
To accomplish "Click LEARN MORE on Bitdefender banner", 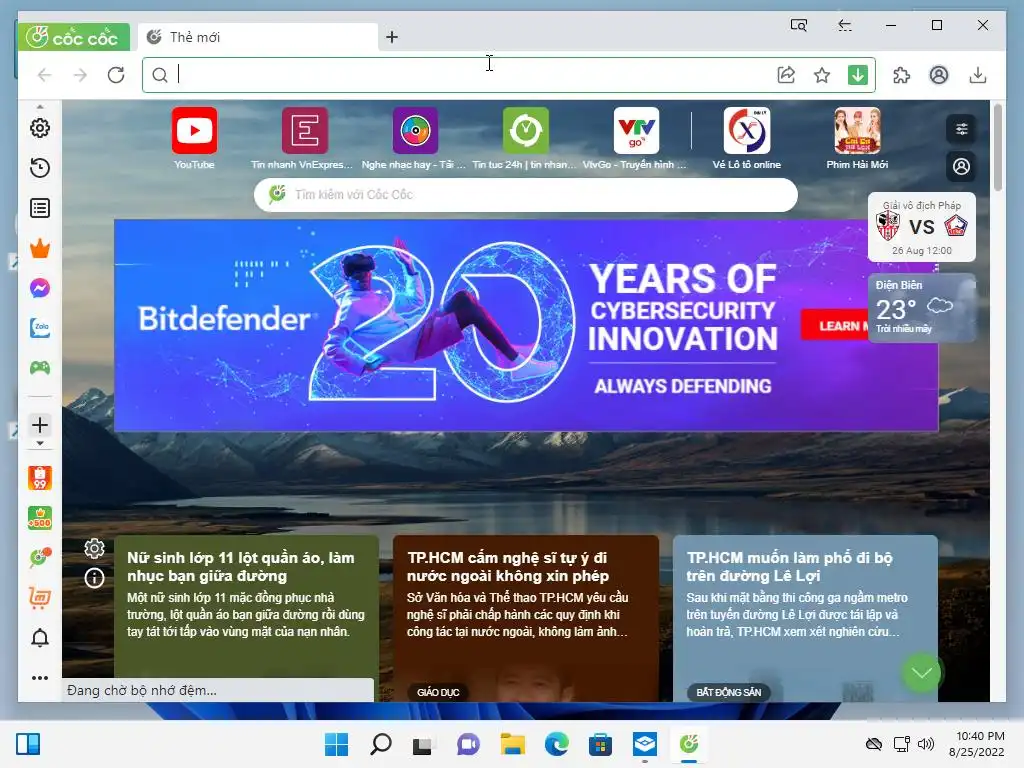I will point(836,325).
